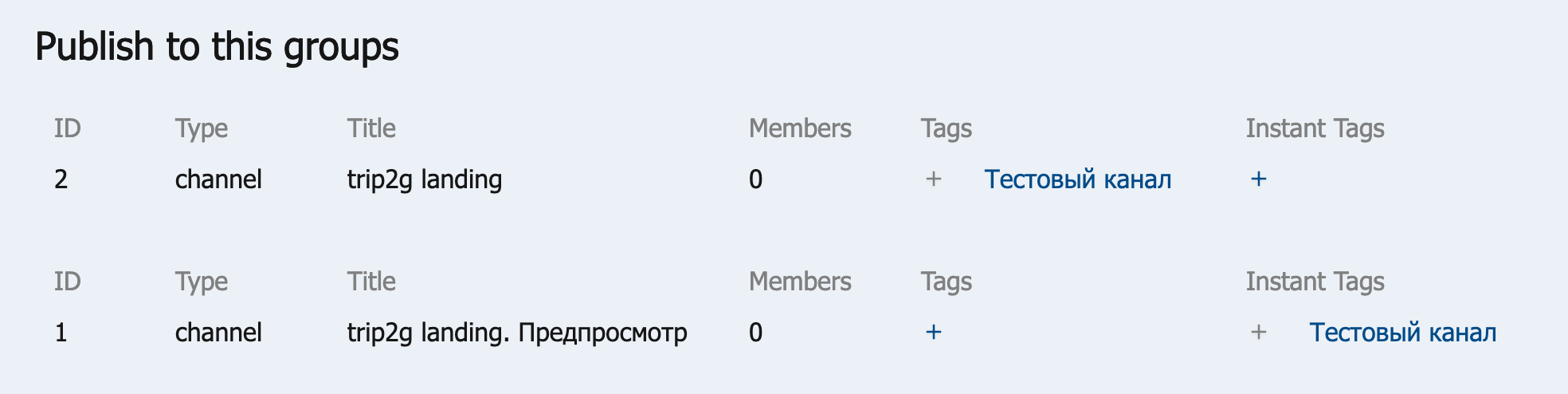Add instant tag to channel ID 2
The image size is (1568, 394).
click(1258, 179)
